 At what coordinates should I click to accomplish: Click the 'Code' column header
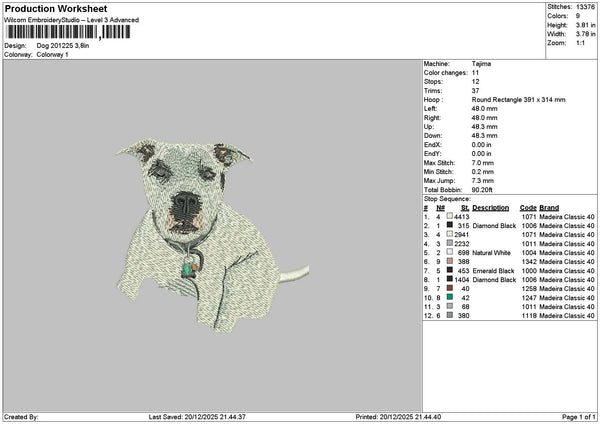528,208
